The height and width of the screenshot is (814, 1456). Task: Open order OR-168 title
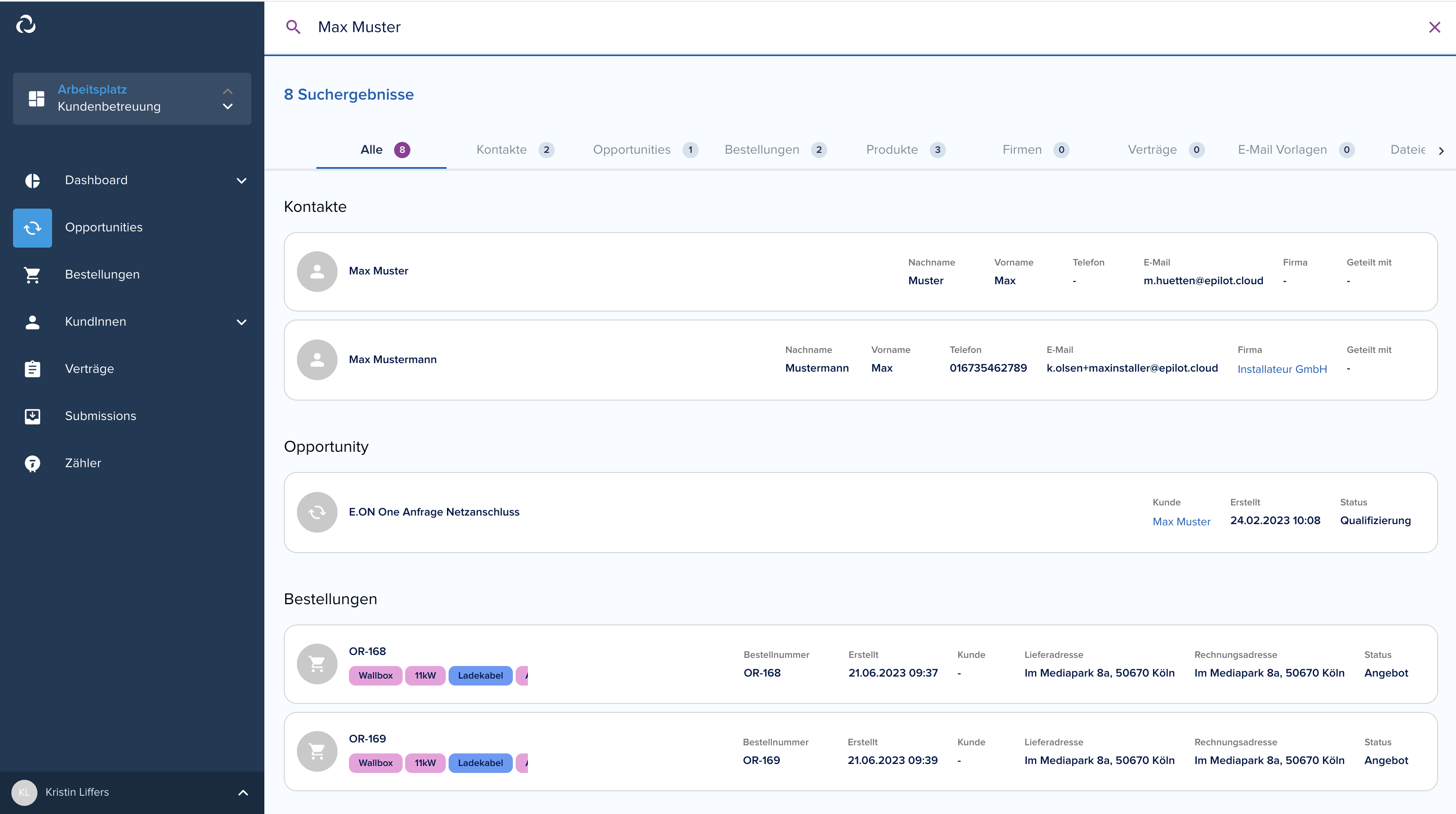coord(367,651)
